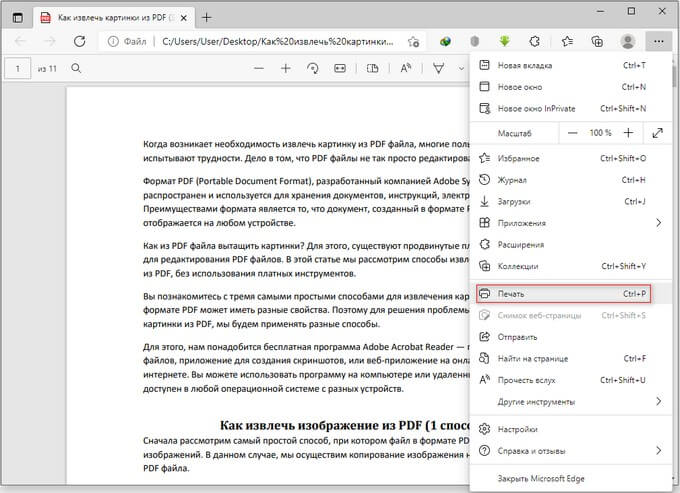Screen dimensions: 680x493
Task: Open the gray shield extension icon
Action: 475,42
